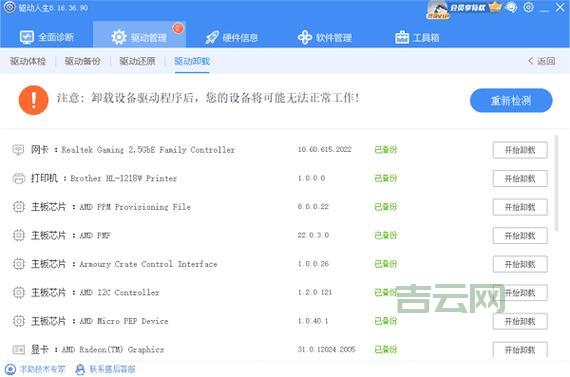Uninstall AMD Radeon(TM) Graphics driver

pyautogui.click(x=520, y=350)
